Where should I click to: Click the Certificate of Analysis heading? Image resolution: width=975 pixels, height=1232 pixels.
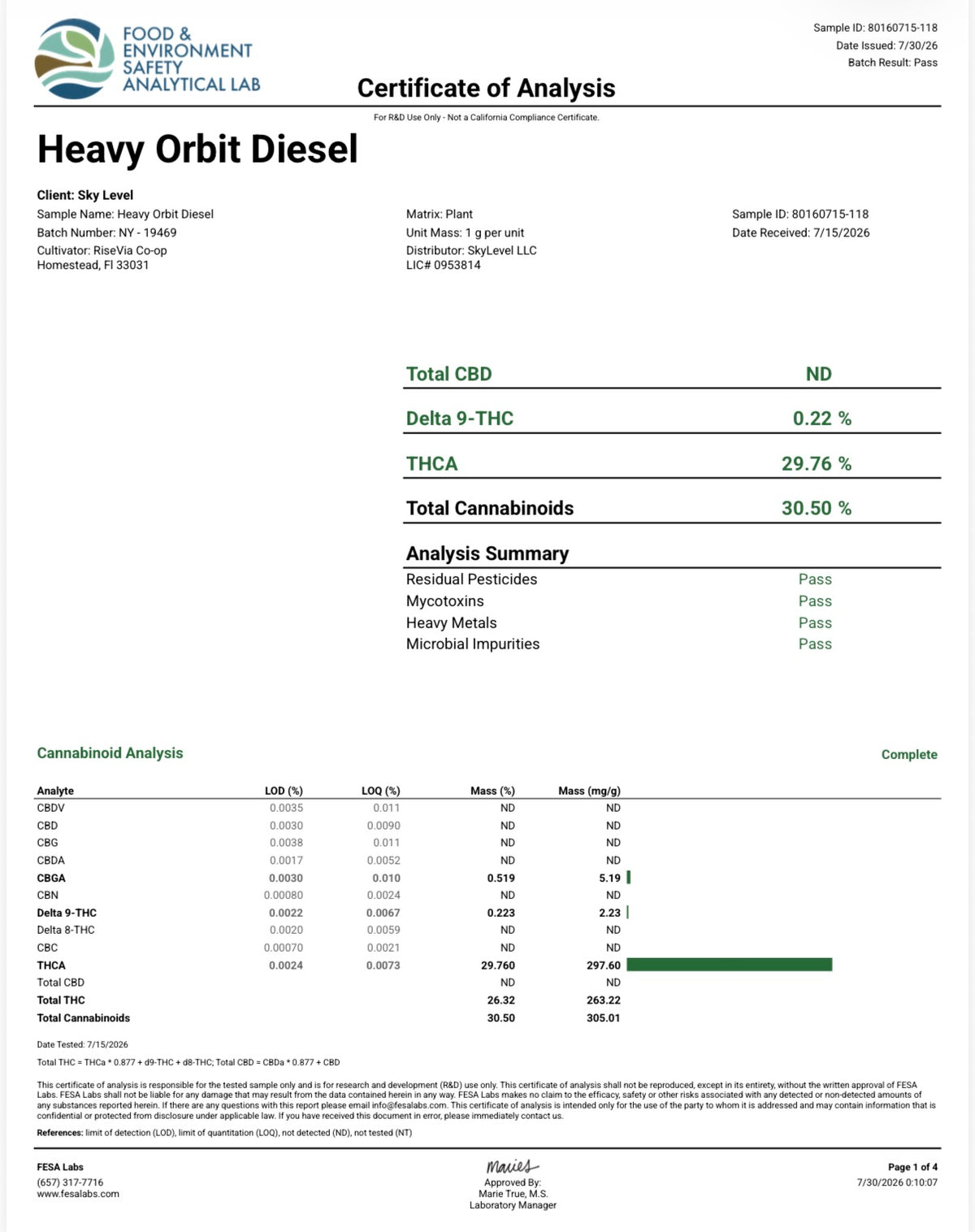click(486, 88)
